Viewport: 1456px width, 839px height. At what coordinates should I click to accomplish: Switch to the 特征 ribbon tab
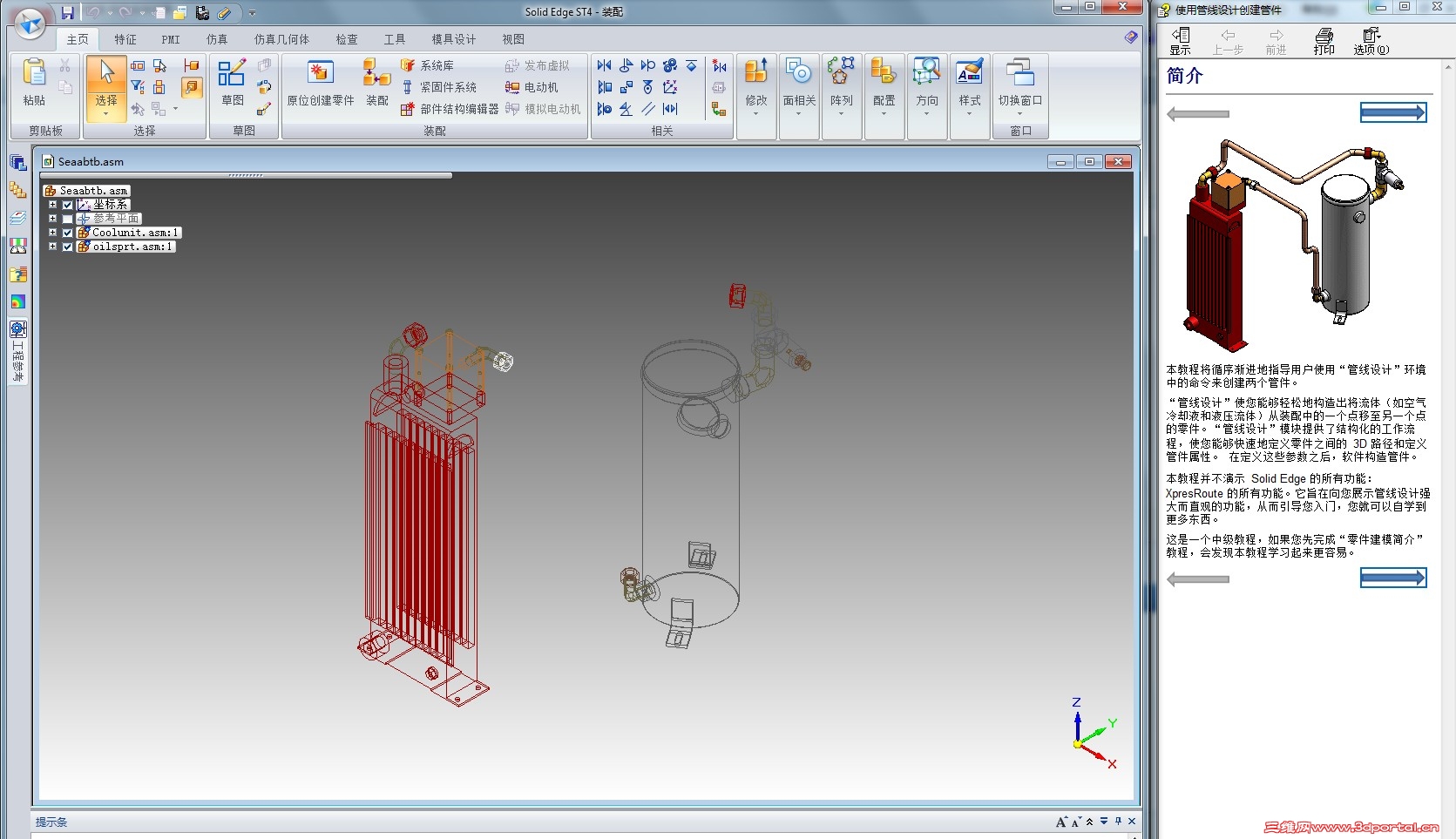(x=125, y=39)
